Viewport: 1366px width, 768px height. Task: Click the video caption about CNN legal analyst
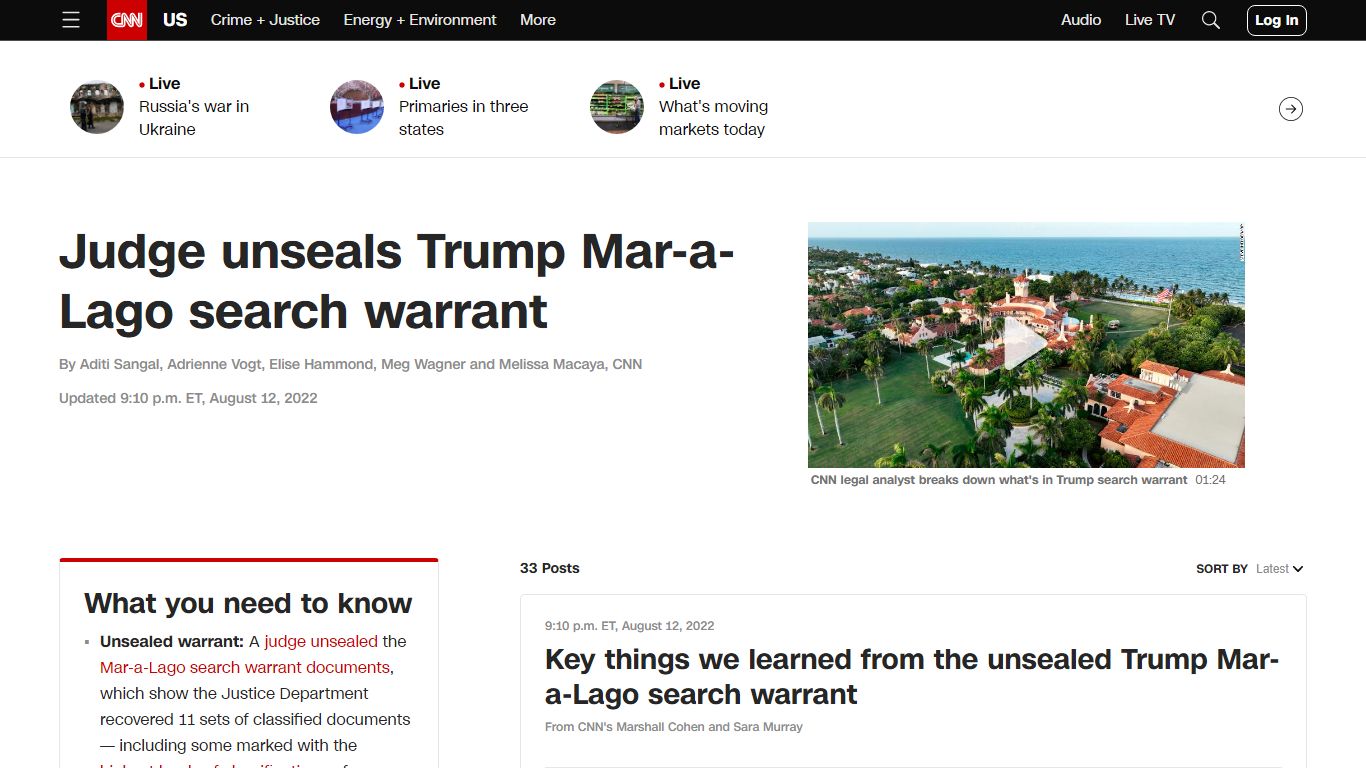[x=999, y=480]
